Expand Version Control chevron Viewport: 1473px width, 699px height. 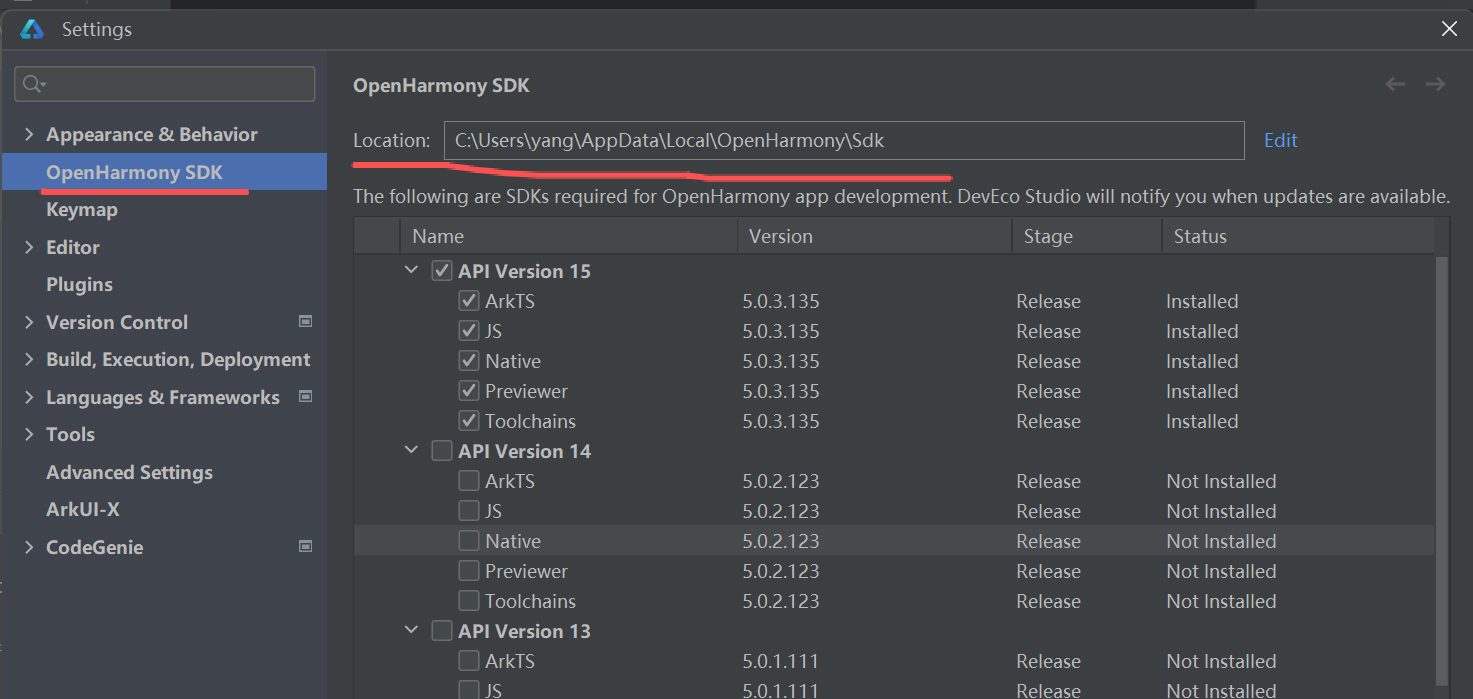[x=29, y=322]
